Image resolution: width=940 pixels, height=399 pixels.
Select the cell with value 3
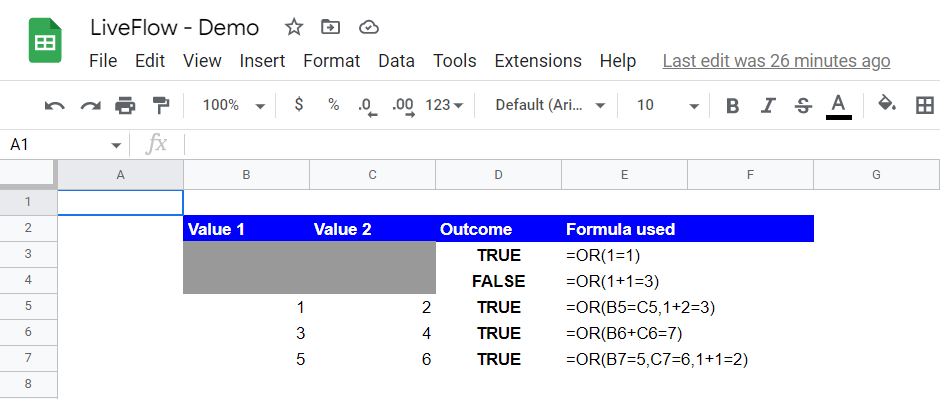coord(246,332)
